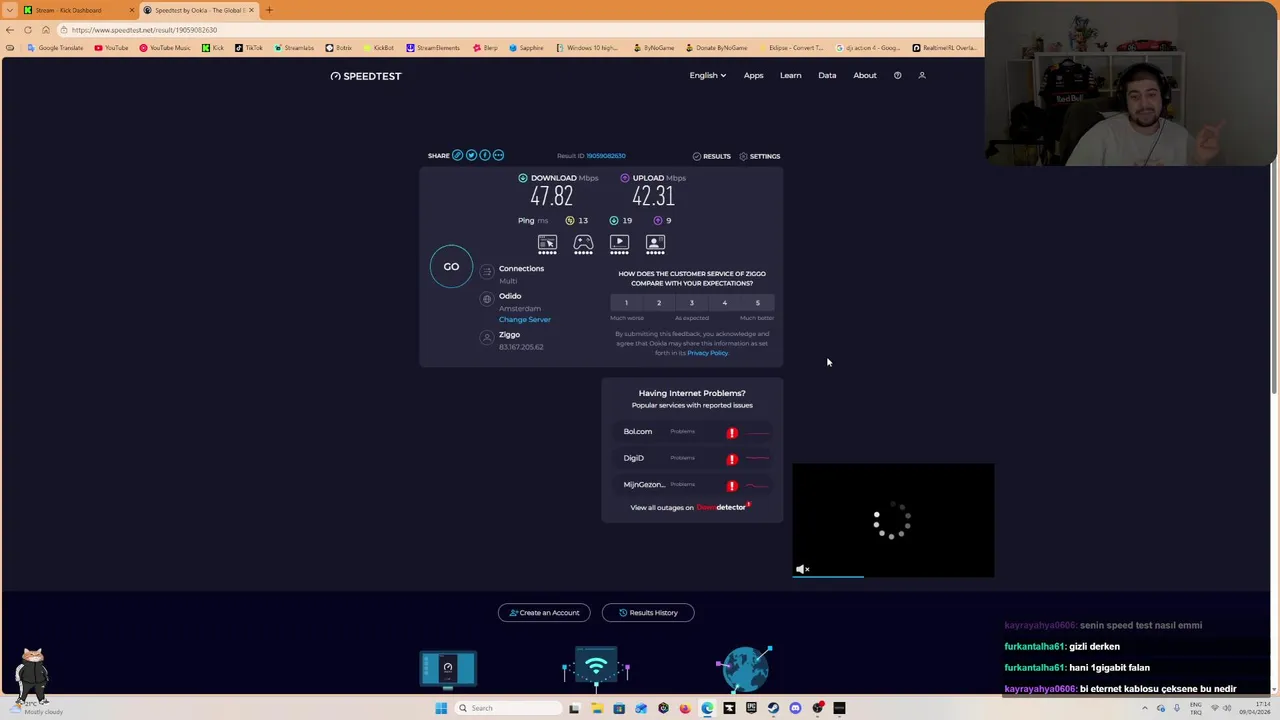The height and width of the screenshot is (720, 1280).
Task: Open SETTINGS page
Action: 759,156
